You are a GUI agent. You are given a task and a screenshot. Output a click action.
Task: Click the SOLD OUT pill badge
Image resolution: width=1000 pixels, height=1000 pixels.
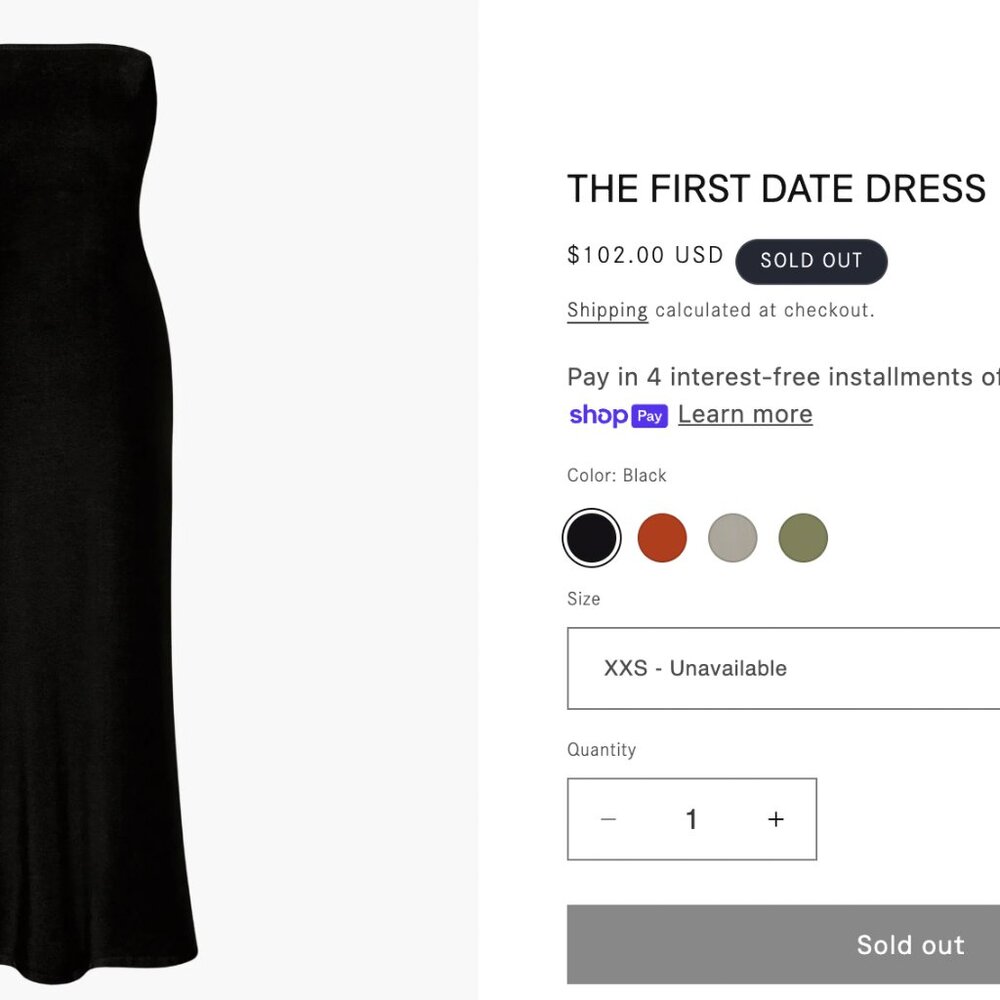pos(811,261)
